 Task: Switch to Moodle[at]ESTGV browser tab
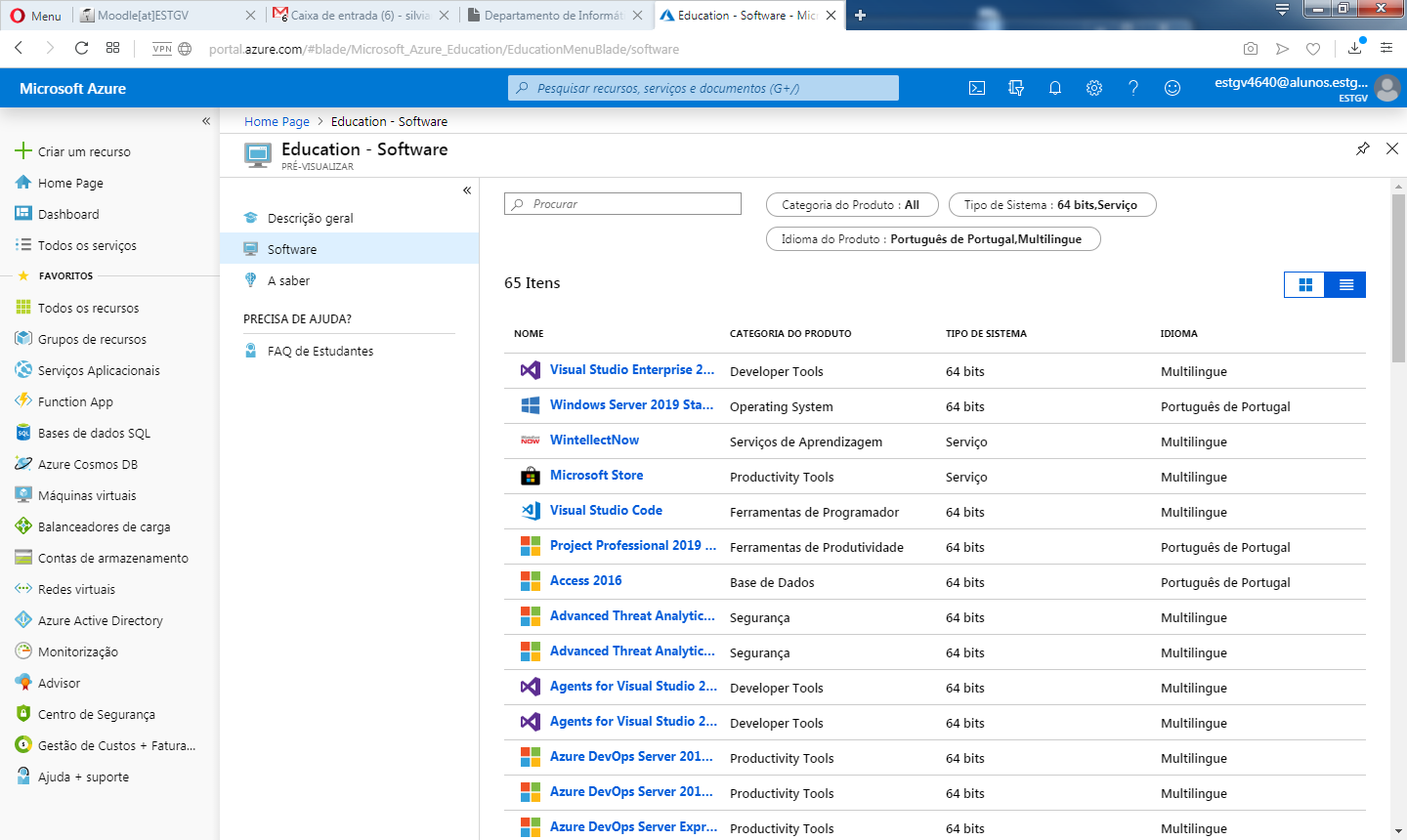point(166,15)
